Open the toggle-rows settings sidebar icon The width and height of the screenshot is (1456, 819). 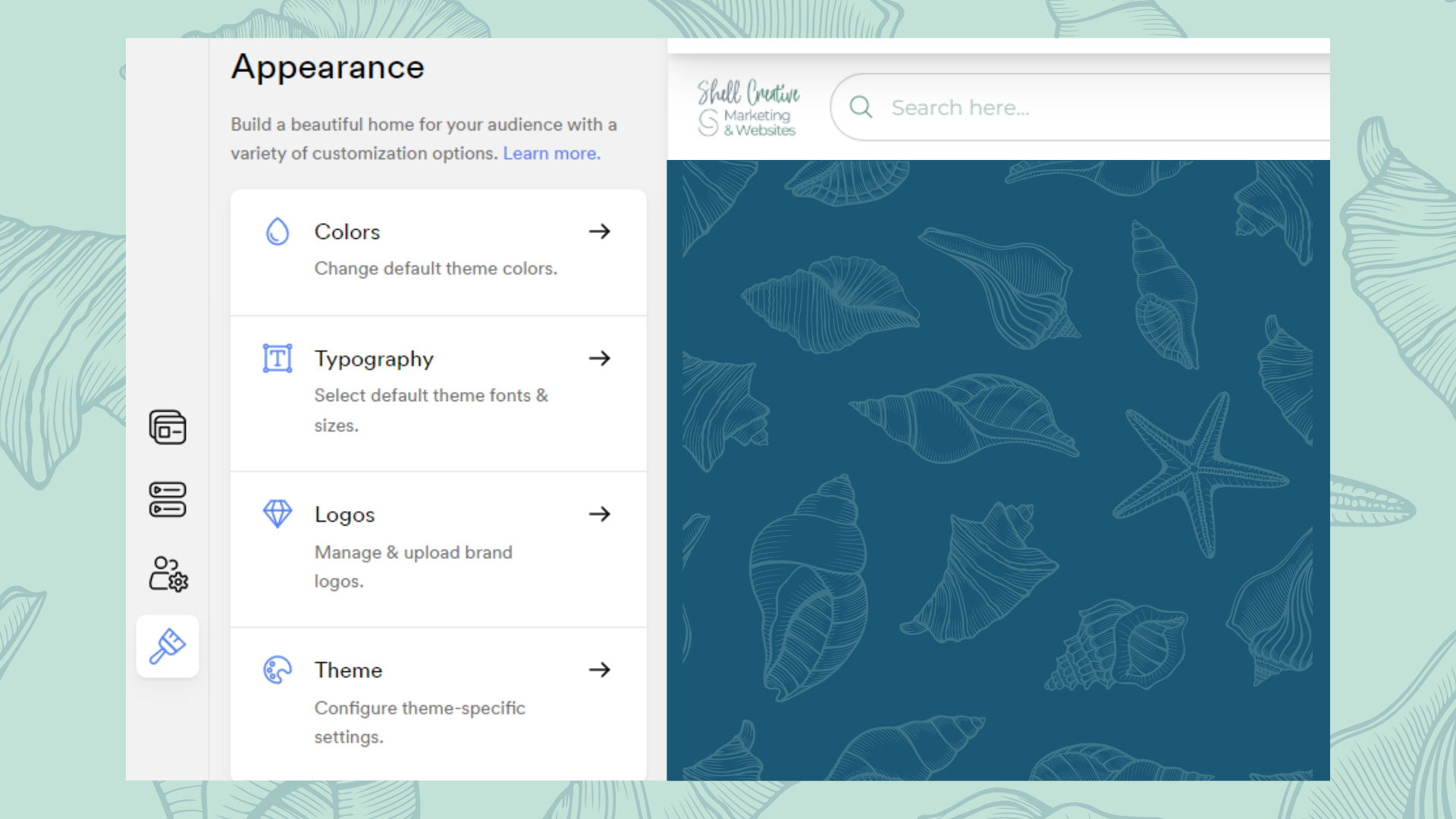coord(168,500)
